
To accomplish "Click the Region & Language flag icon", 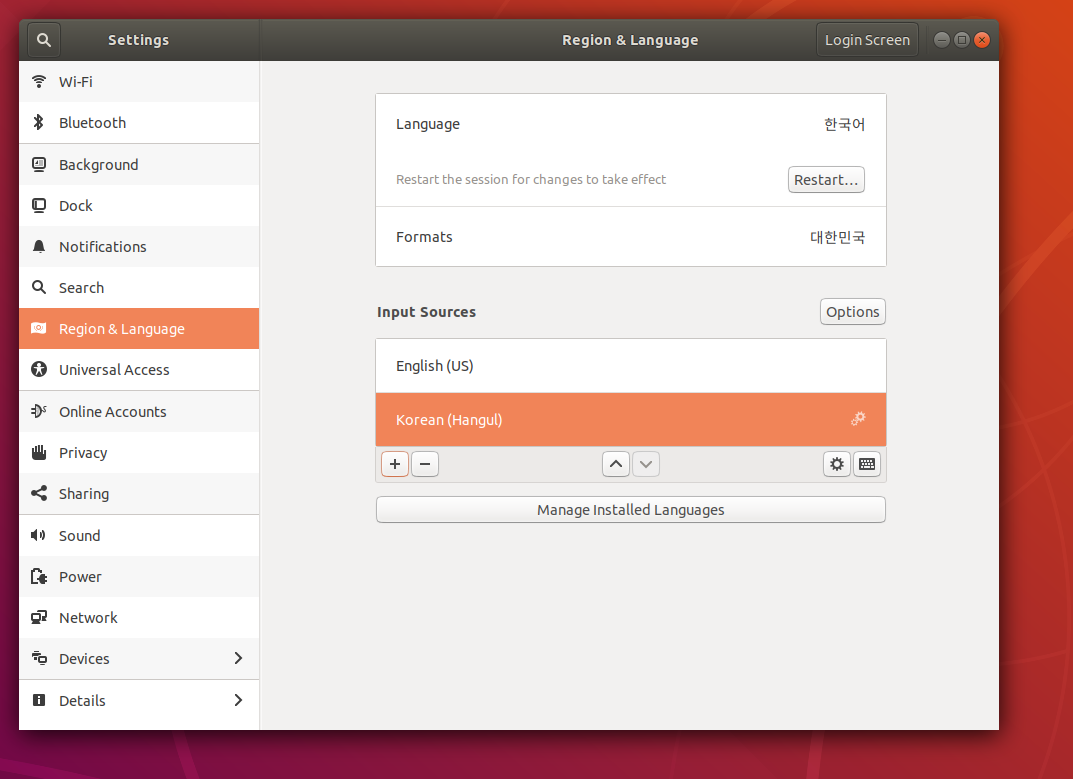I will click(x=39, y=329).
